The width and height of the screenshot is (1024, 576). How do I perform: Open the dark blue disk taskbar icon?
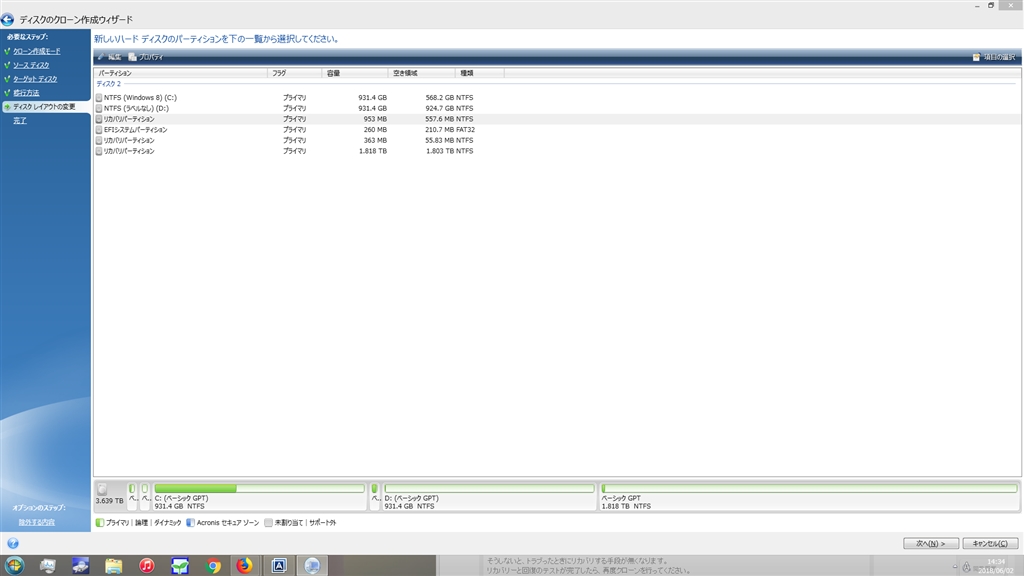[80, 566]
